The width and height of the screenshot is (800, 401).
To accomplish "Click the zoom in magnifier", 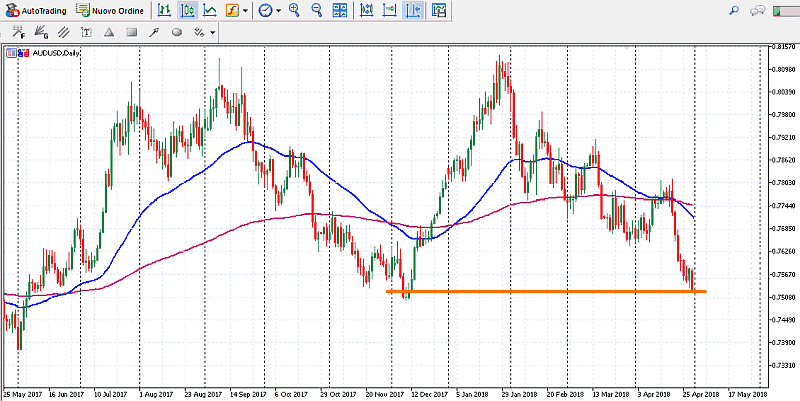I will point(294,10).
